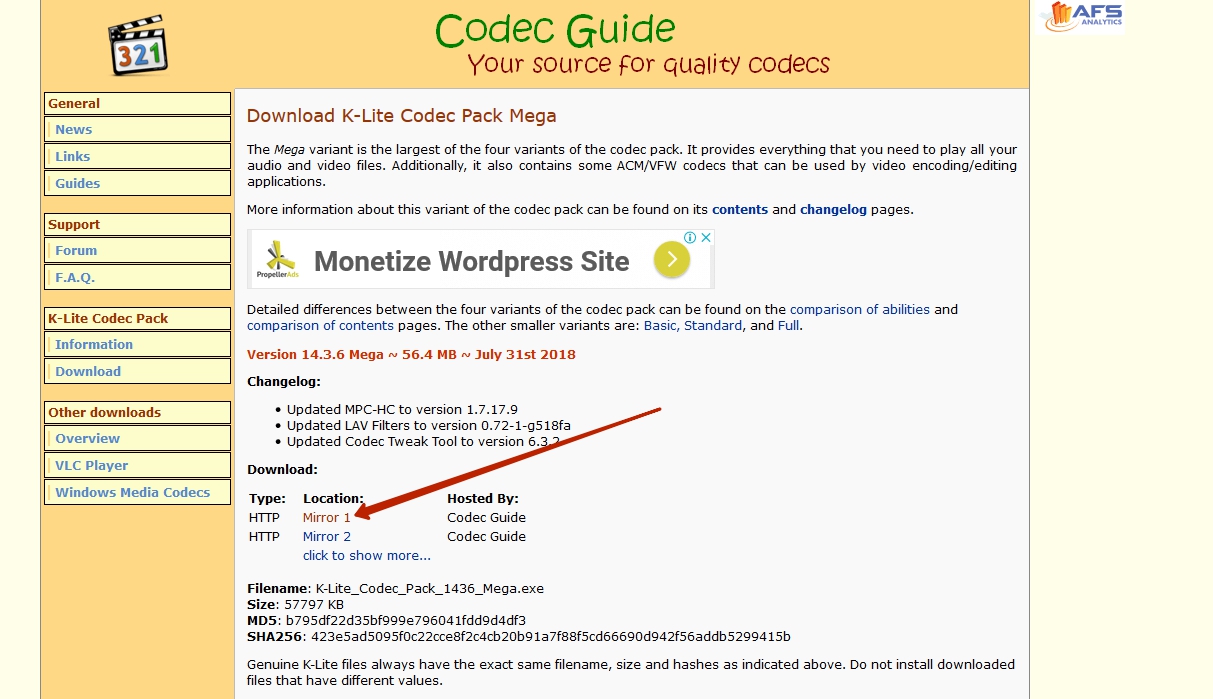1213x699 pixels.
Task: Go to the Guides sidebar page
Action: point(78,184)
